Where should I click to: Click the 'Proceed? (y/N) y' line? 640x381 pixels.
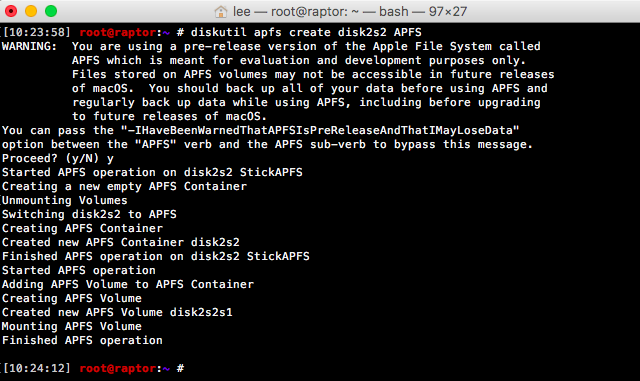58,158
